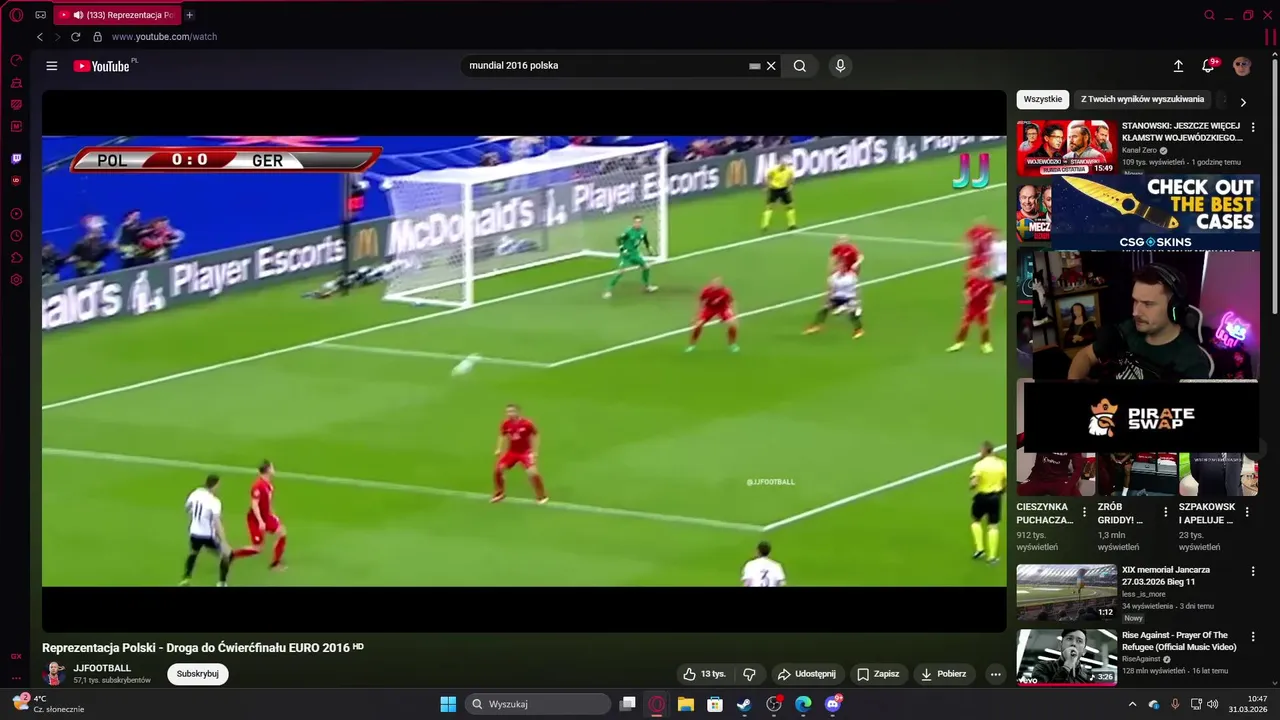Select Z Twoich wyników wyszukiwania chip
This screenshot has height=720, width=1280.
1142,99
